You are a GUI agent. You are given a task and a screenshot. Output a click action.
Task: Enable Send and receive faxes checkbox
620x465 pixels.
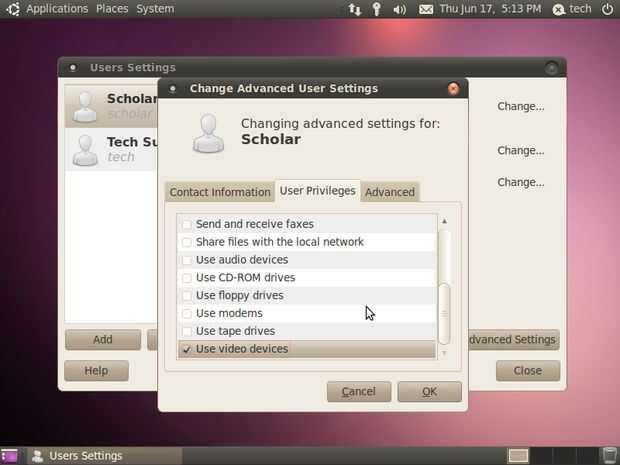tap(187, 224)
